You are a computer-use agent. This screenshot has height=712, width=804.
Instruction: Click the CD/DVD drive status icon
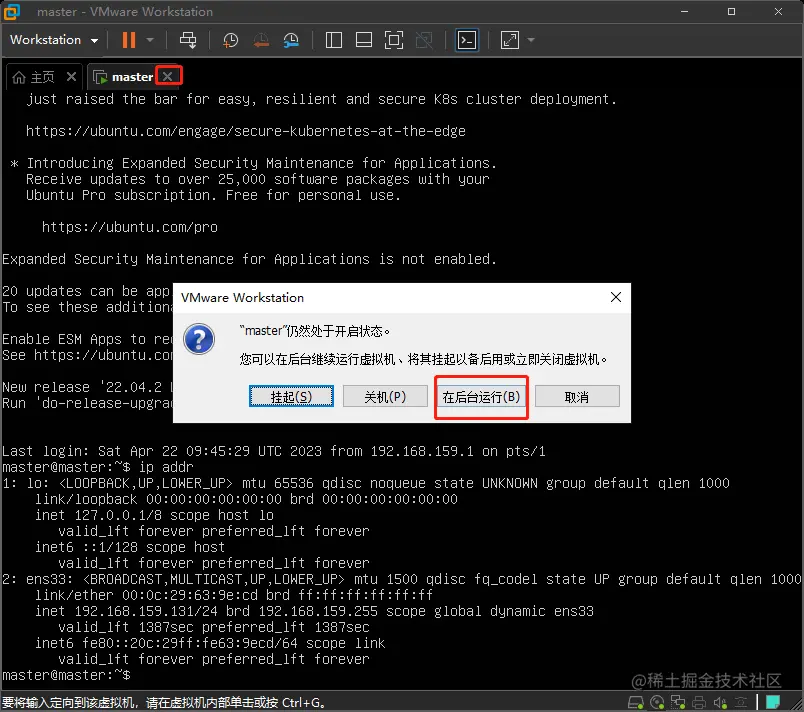coord(657,702)
